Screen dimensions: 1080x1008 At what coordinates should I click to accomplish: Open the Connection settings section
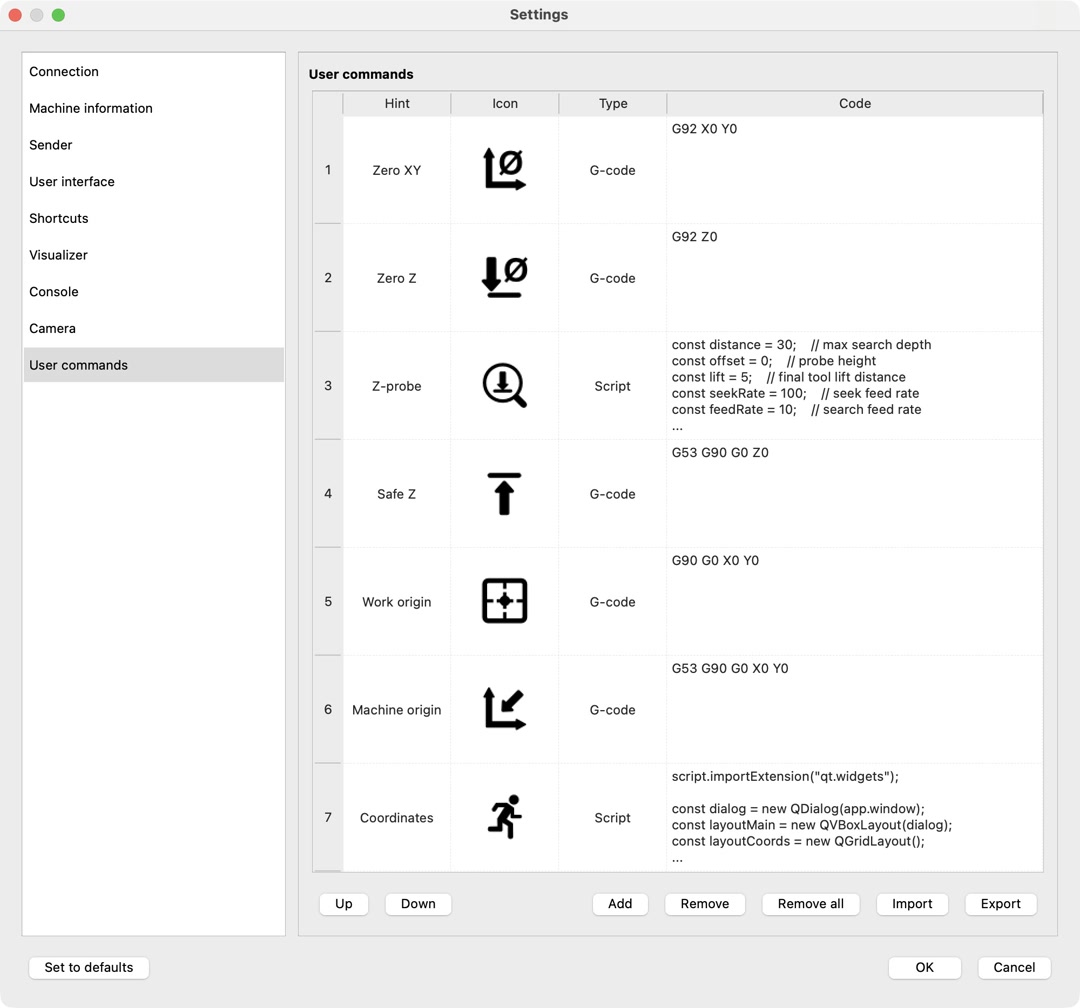pos(64,71)
